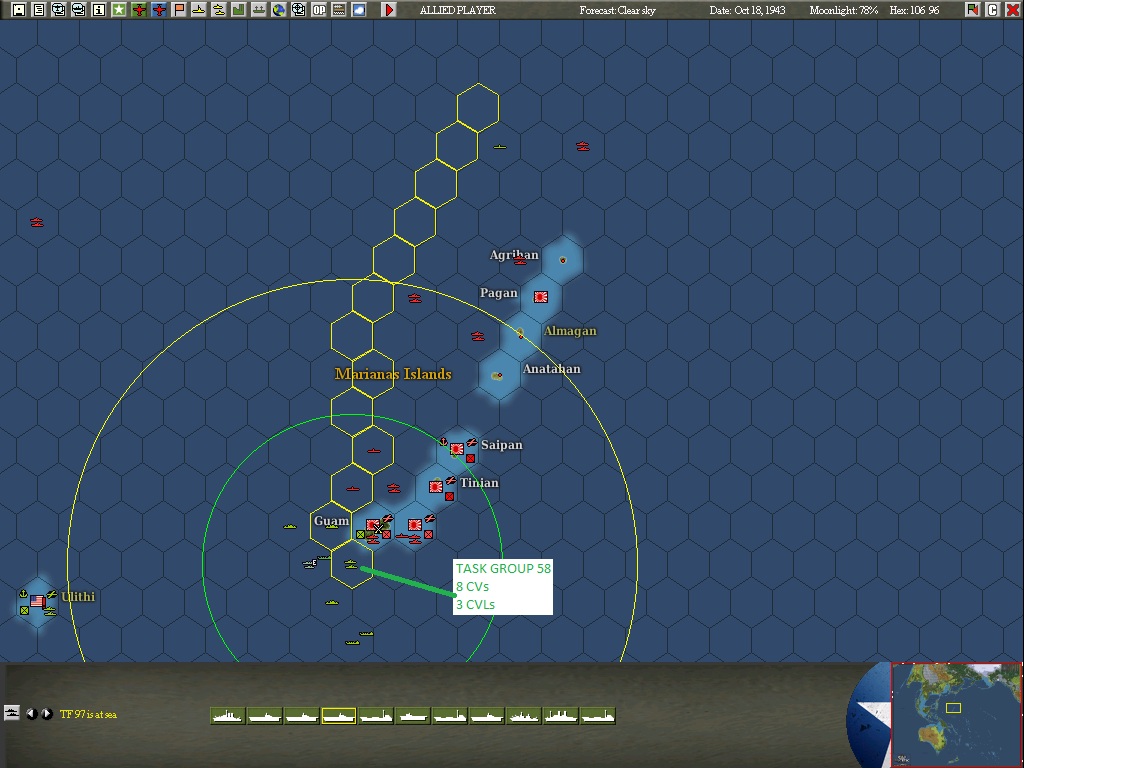The image size is (1137, 774).
Task: Select the Almagan island dot
Action: coord(520,334)
